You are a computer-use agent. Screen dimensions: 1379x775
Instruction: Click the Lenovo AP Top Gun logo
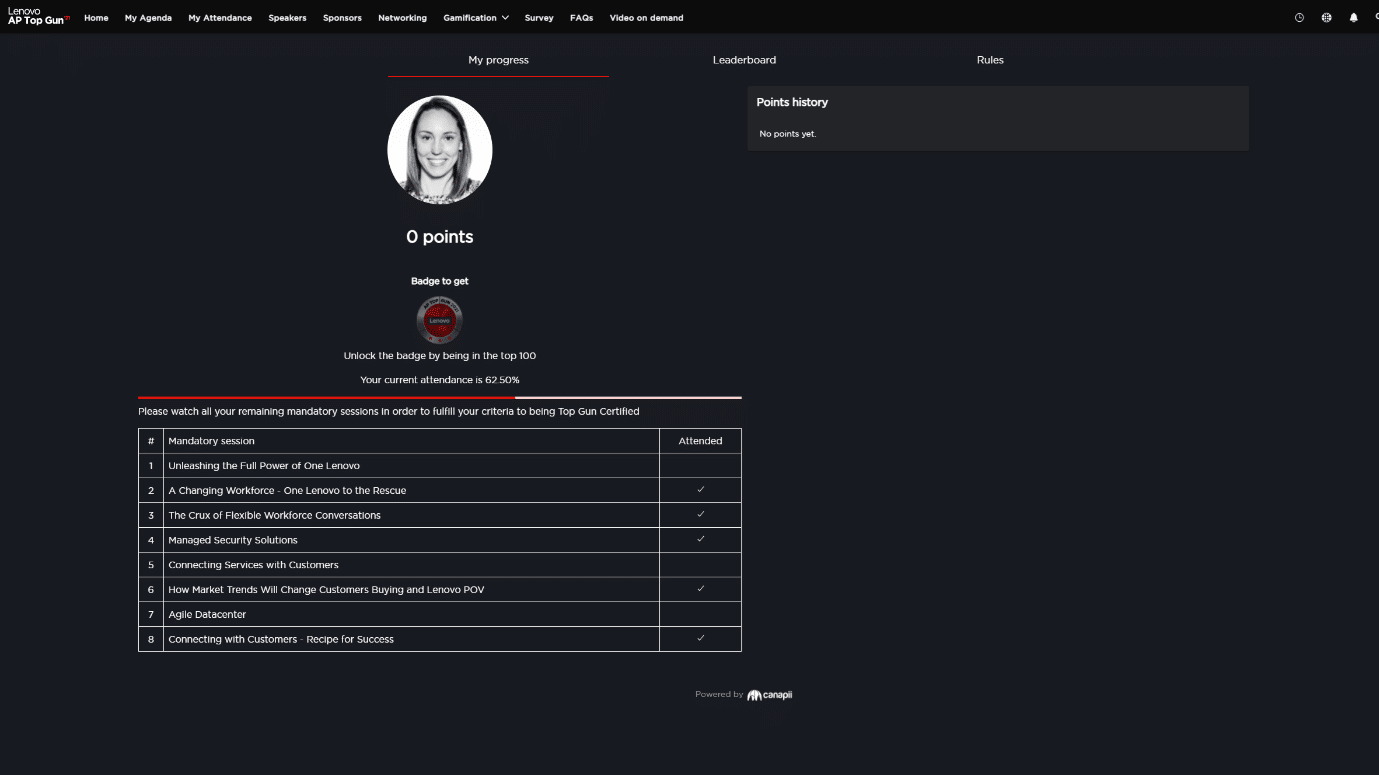tap(38, 16)
